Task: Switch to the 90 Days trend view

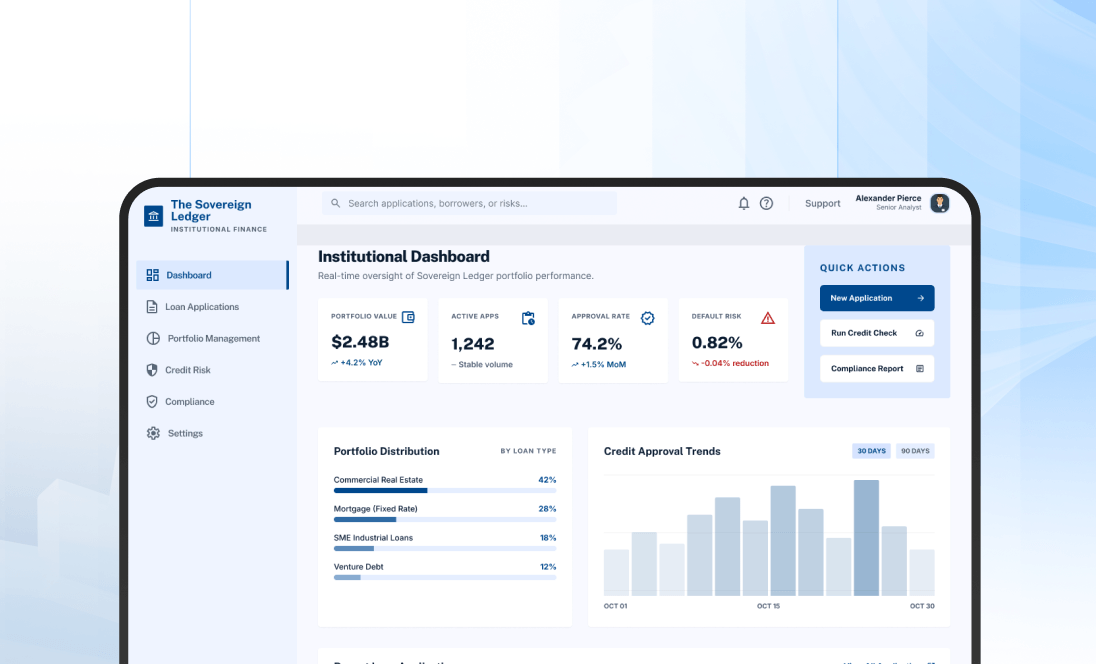Action: (x=914, y=451)
